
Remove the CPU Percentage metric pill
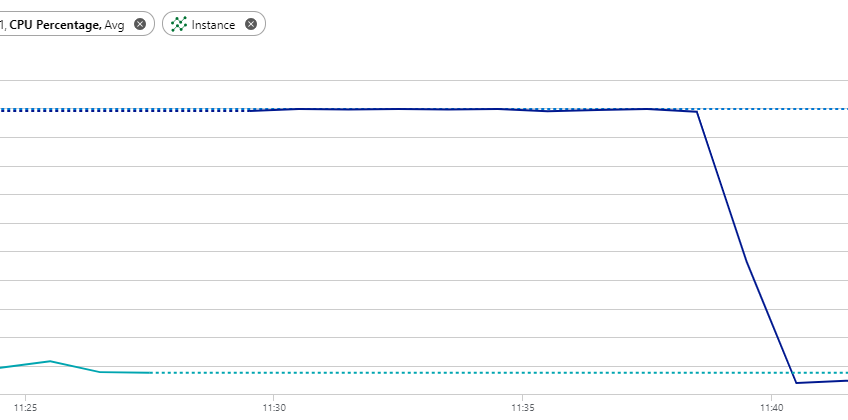(x=140, y=24)
